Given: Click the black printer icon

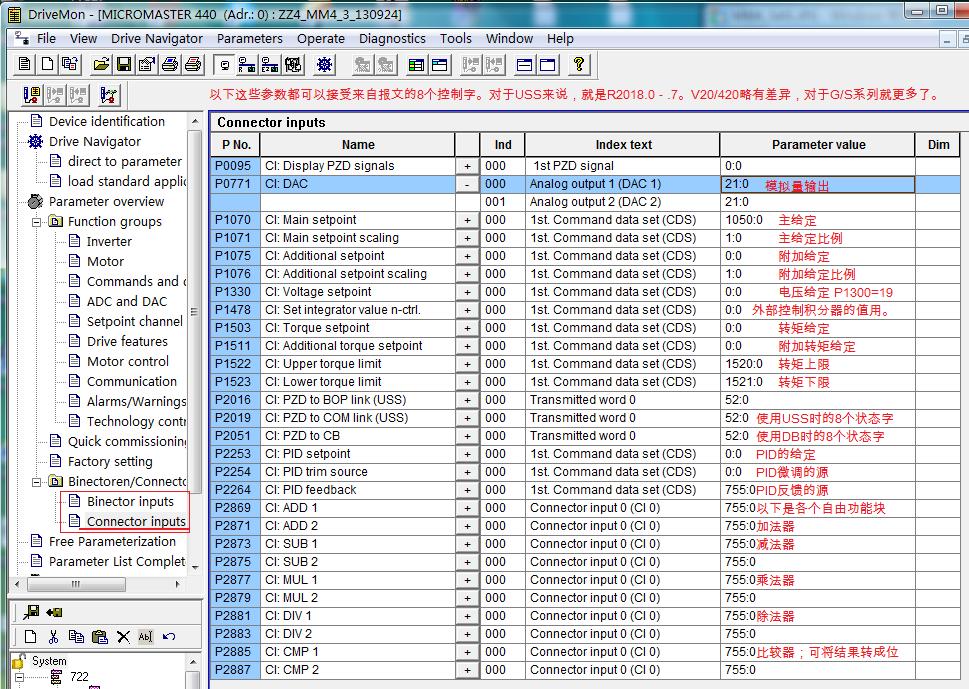Looking at the screenshot, I should tap(170, 64).
